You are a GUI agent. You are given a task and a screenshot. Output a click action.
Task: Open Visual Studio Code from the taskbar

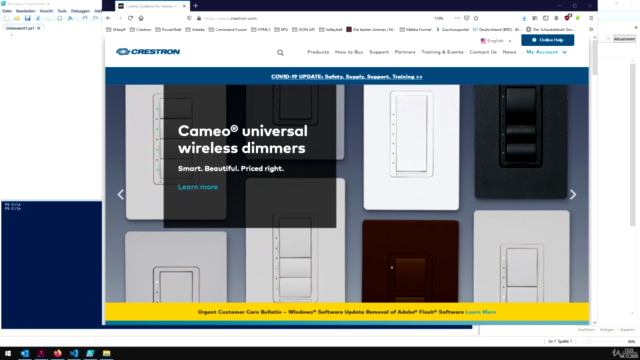[74, 353]
